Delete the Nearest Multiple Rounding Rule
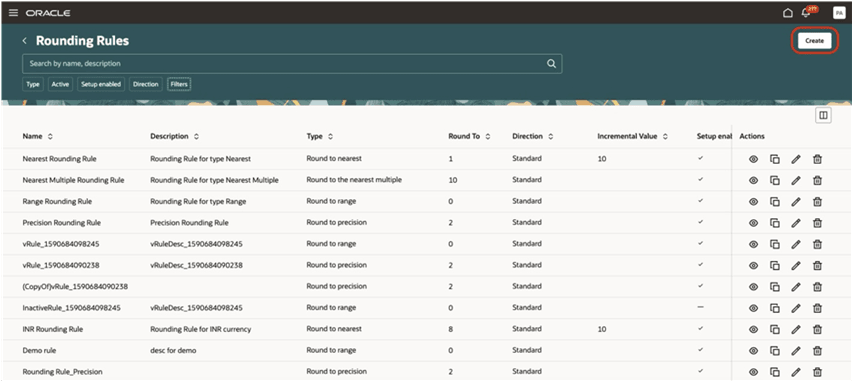Image resolution: width=854 pixels, height=383 pixels. [x=817, y=180]
